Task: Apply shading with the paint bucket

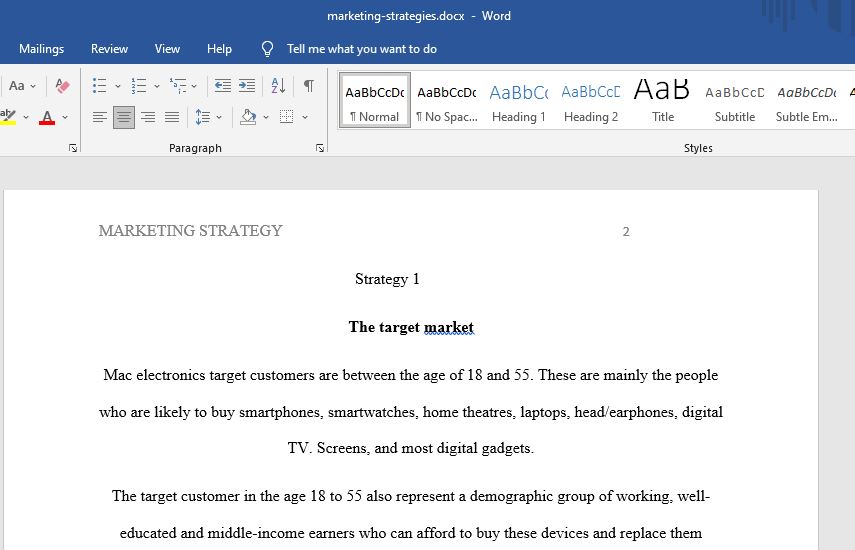Action: coord(248,117)
